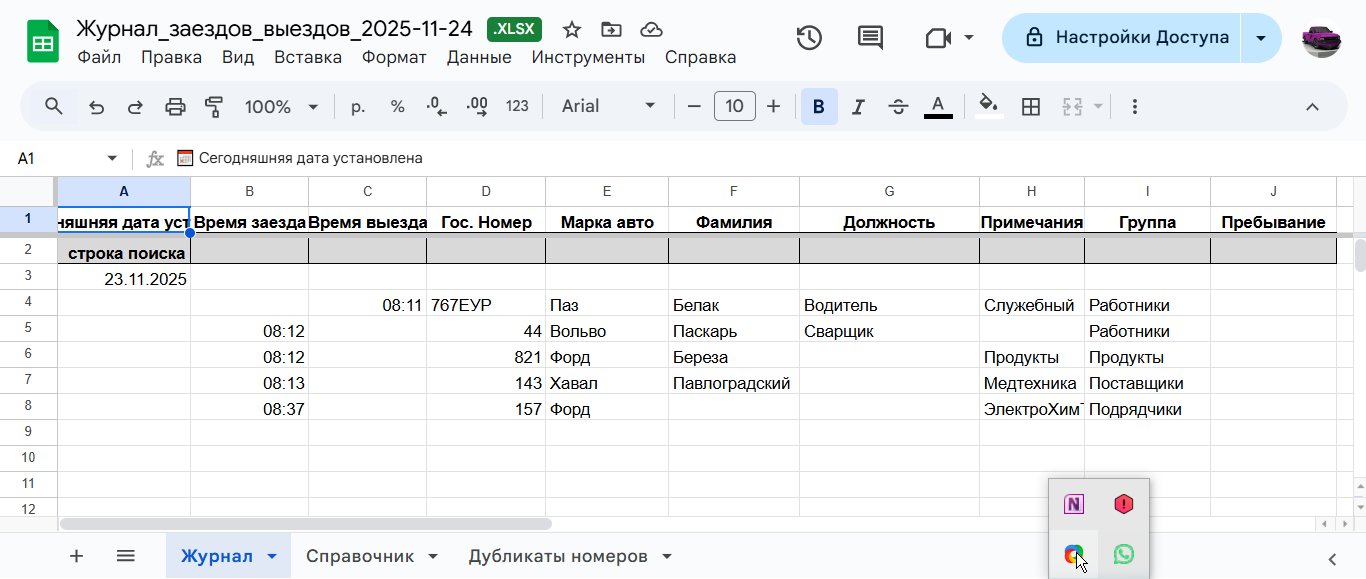Toggle italic formatting
The width and height of the screenshot is (1366, 579).
coord(858,105)
